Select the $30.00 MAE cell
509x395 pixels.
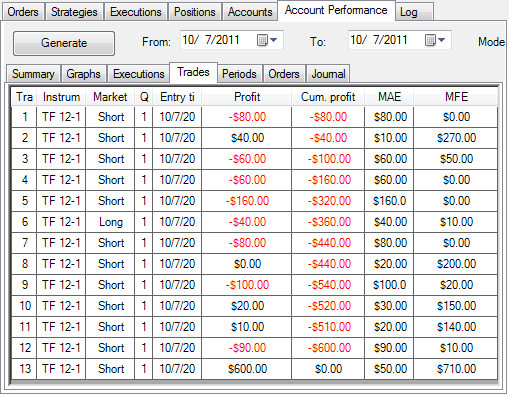click(x=389, y=306)
